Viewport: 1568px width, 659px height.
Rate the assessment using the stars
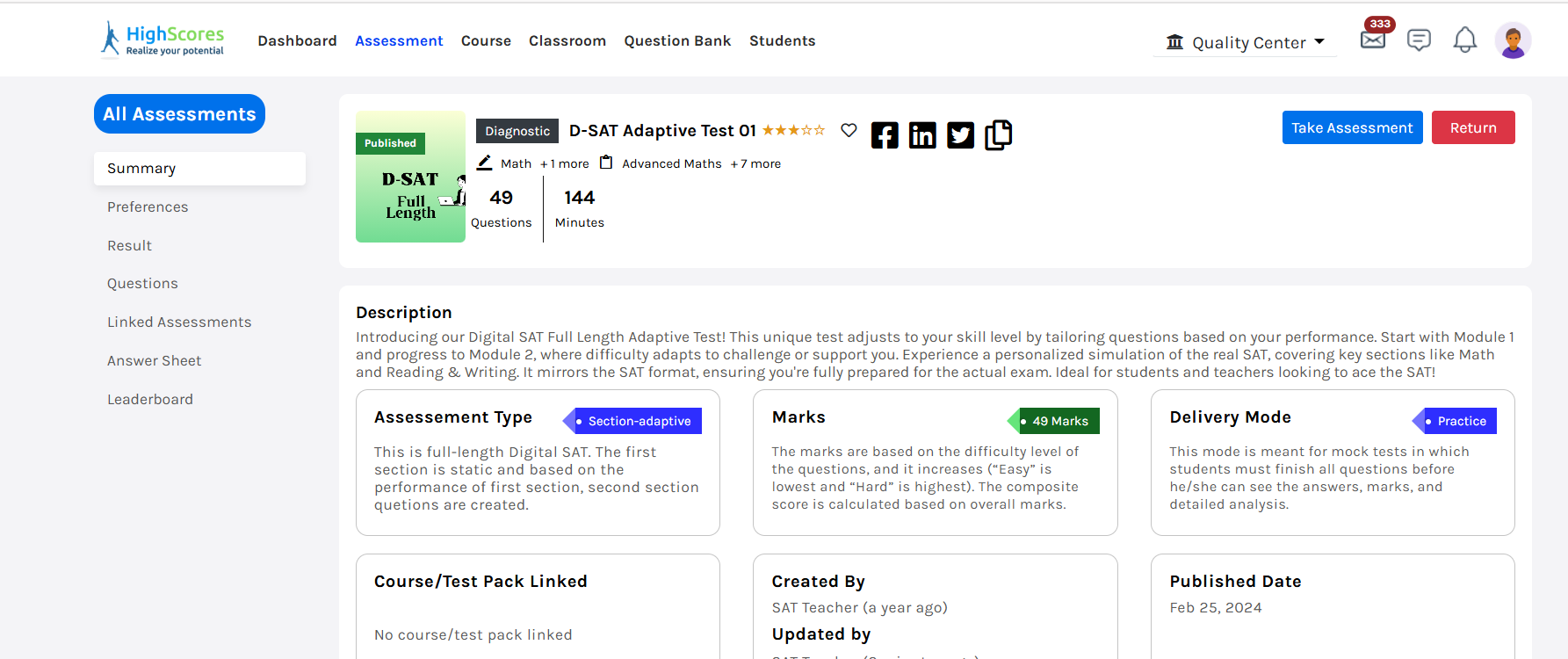click(793, 130)
